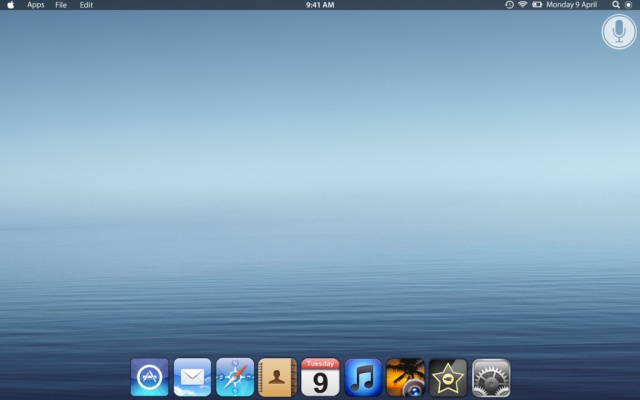The image size is (640, 400).
Task: Open the iPhoto palm tree icon
Action: 405,378
